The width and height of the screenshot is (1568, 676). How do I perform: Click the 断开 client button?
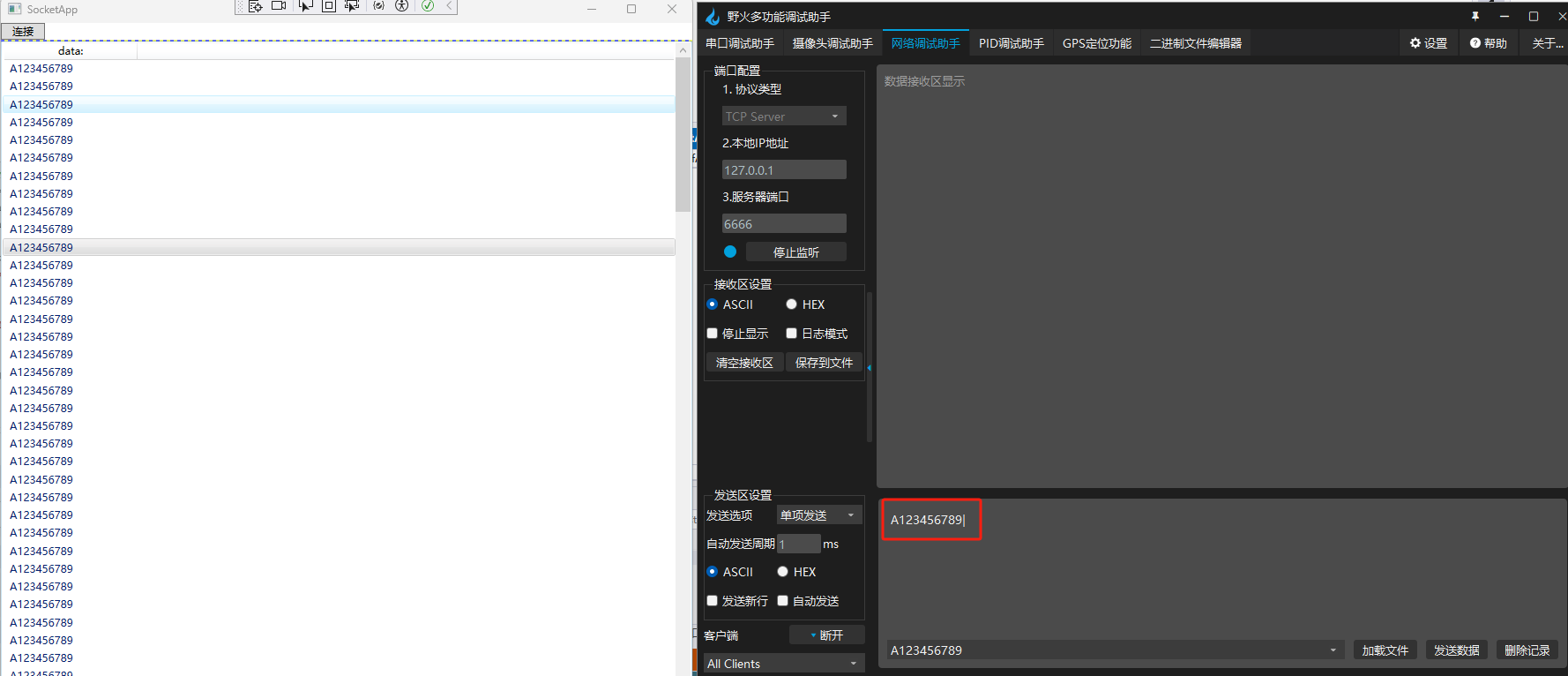tap(826, 635)
